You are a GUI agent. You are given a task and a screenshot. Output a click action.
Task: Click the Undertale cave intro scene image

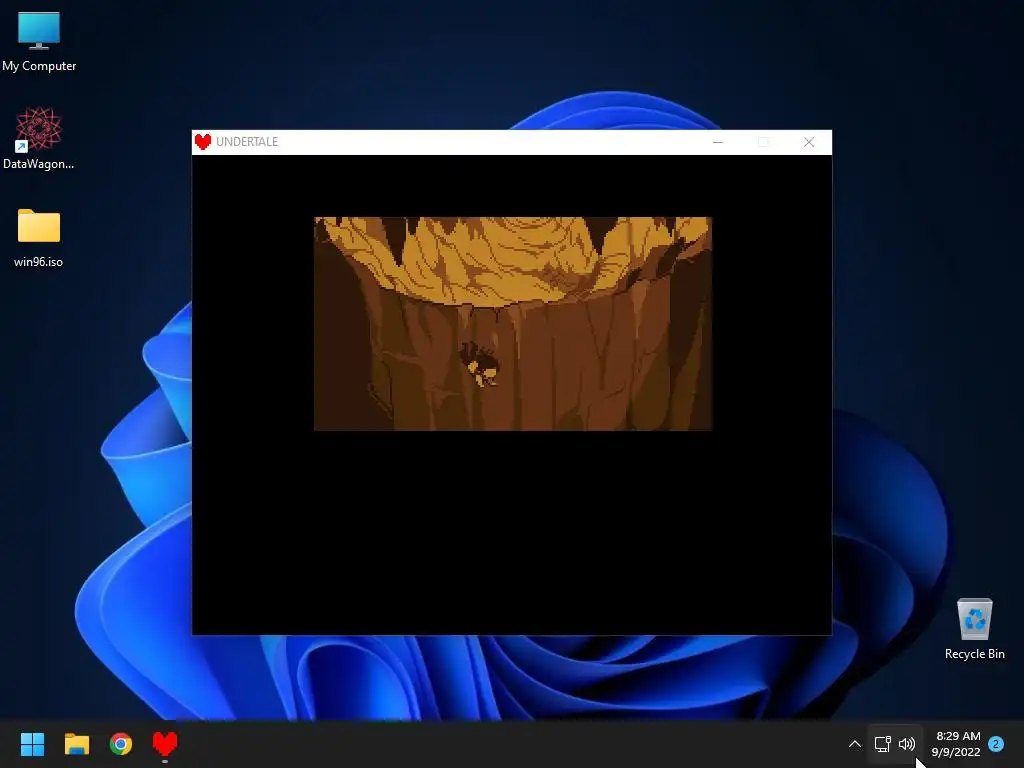pos(513,323)
